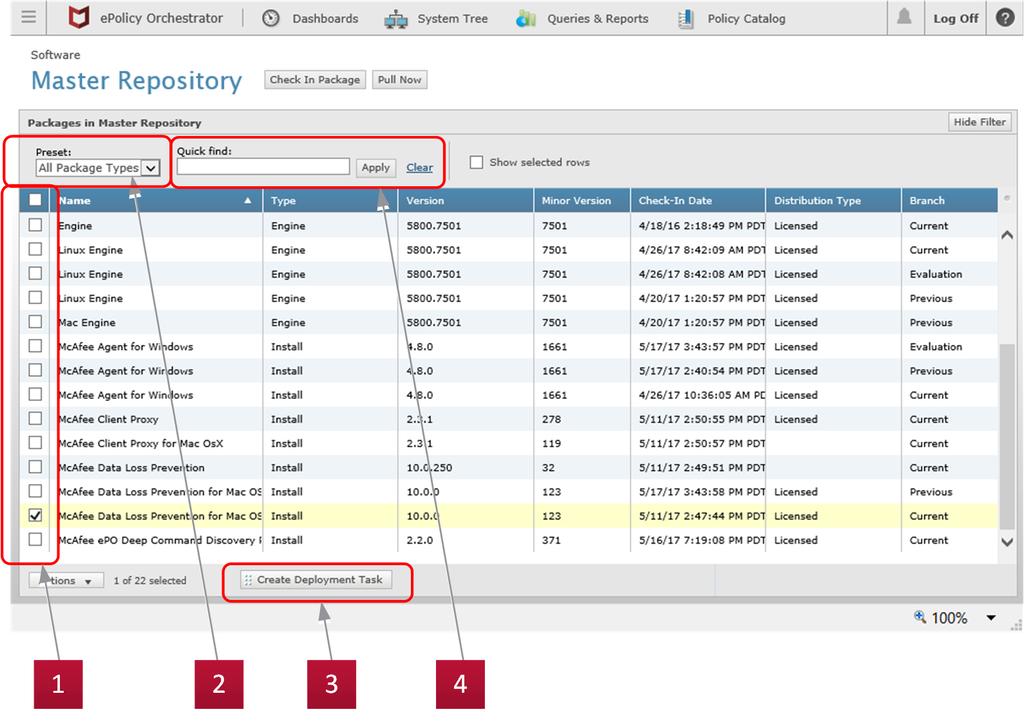1024x725 pixels.
Task: Check the McAfee ePO Deep Command Discovery row
Action: pyautogui.click(x=35, y=539)
